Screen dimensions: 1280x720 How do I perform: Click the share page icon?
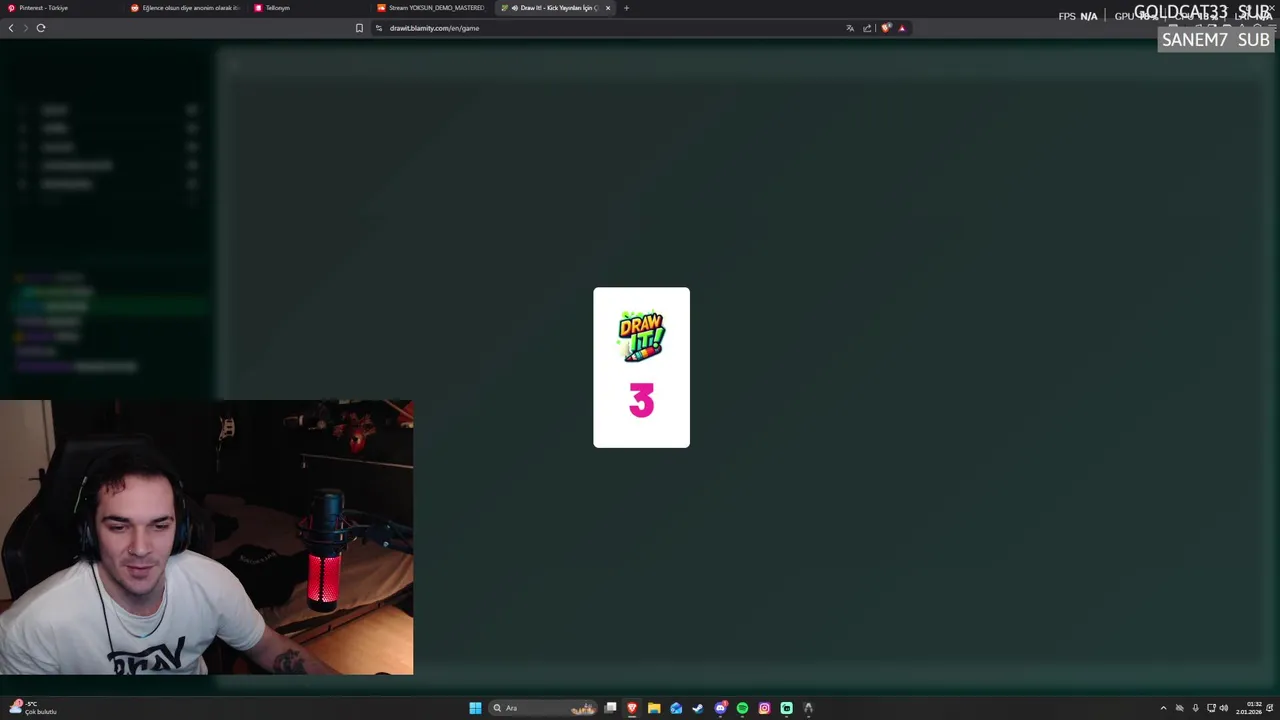tap(867, 28)
